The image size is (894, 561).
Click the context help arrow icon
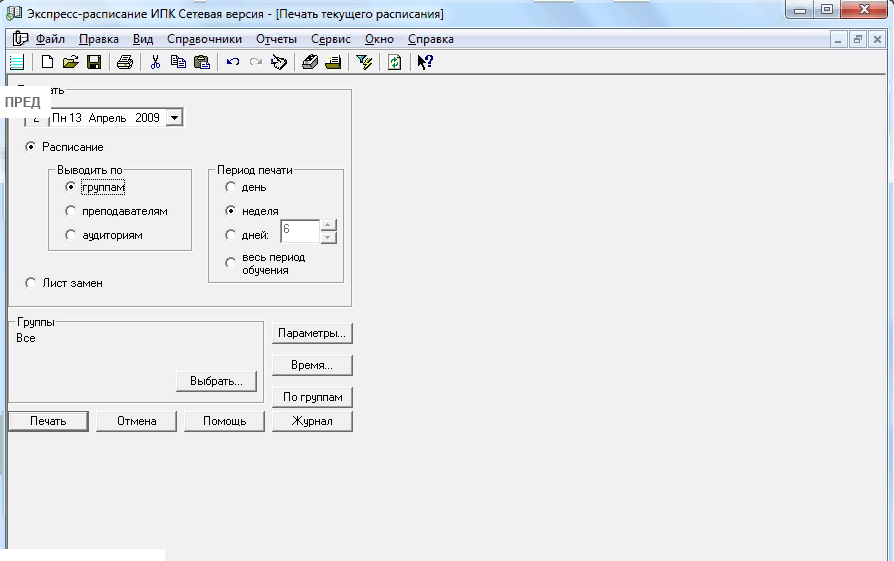click(425, 62)
